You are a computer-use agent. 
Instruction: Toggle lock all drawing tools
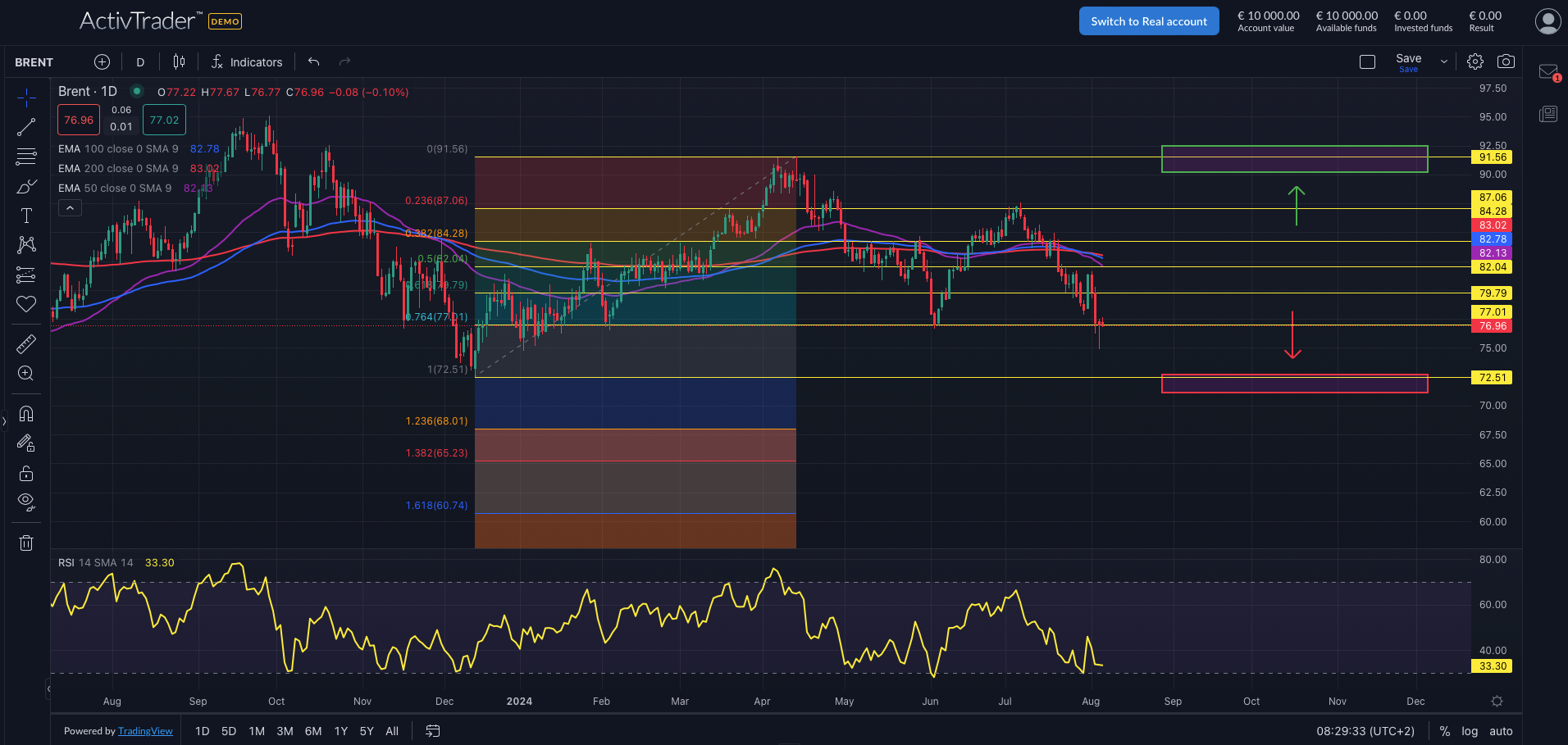point(26,473)
